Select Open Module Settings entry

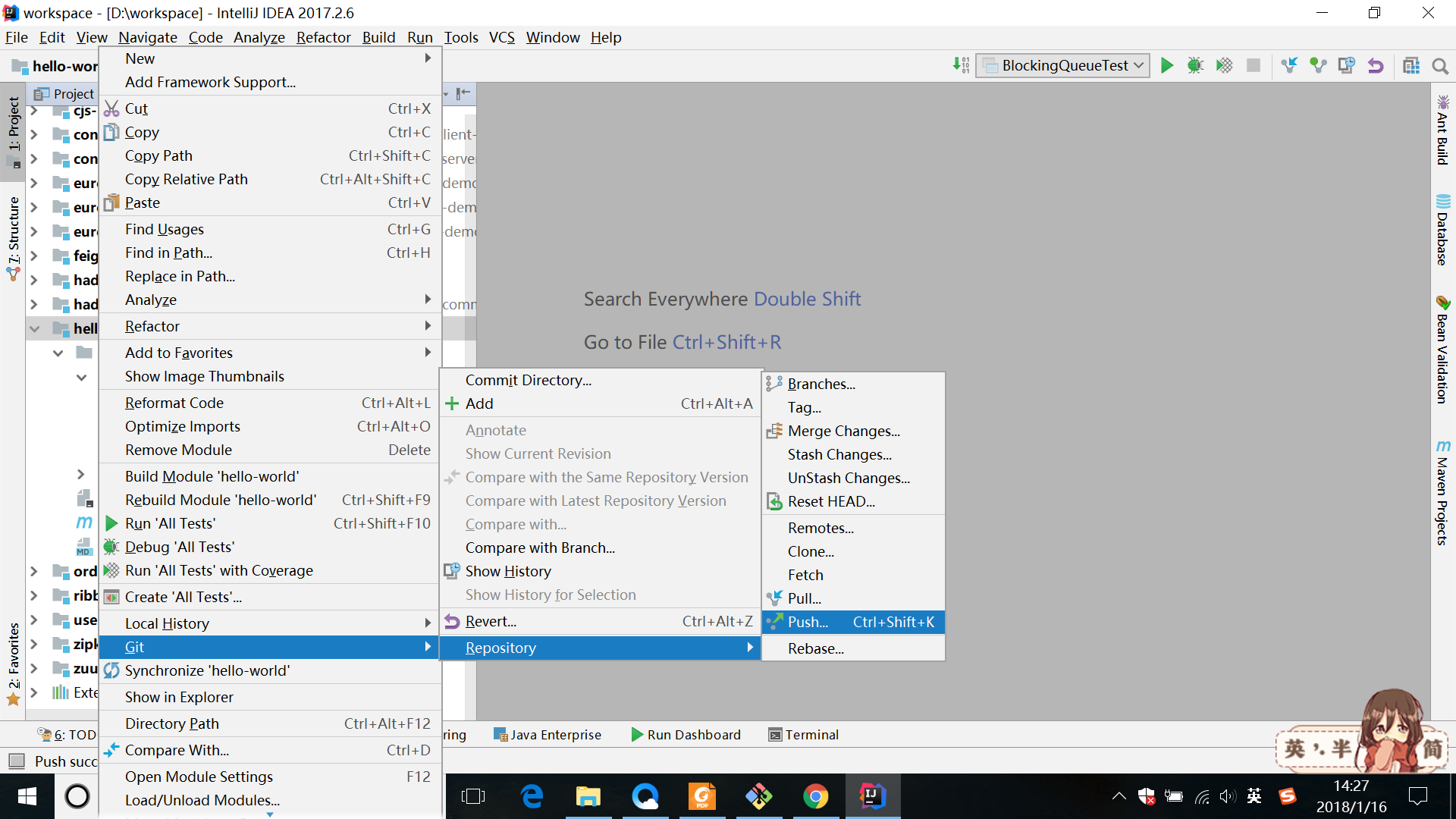coord(270,777)
